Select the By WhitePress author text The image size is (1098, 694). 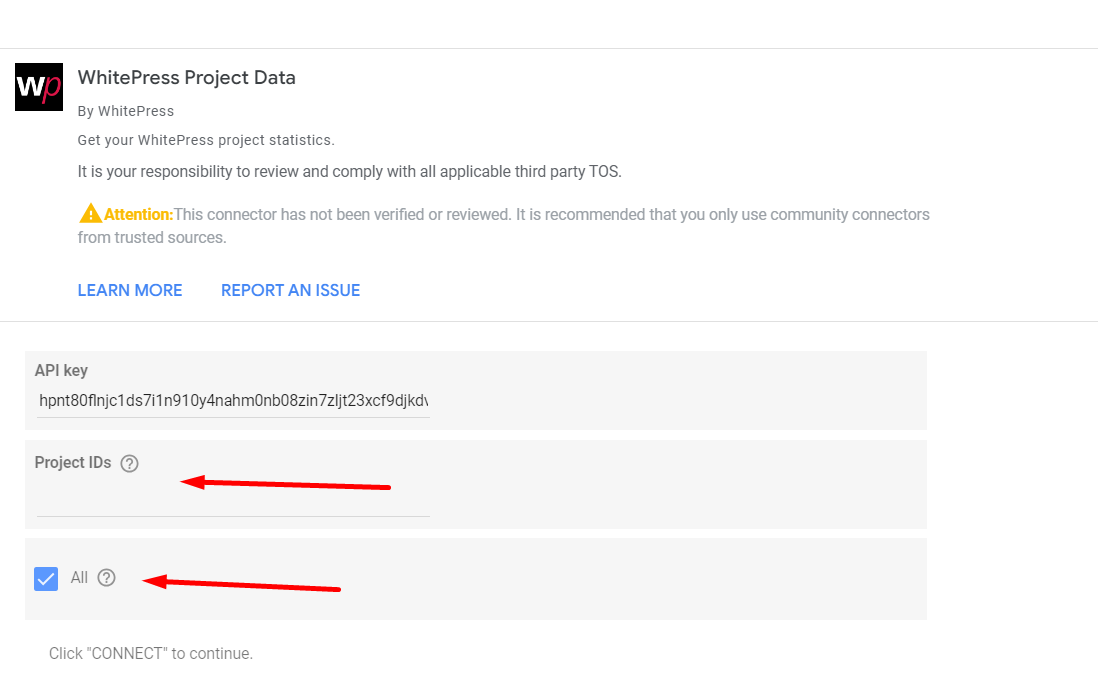(x=126, y=111)
